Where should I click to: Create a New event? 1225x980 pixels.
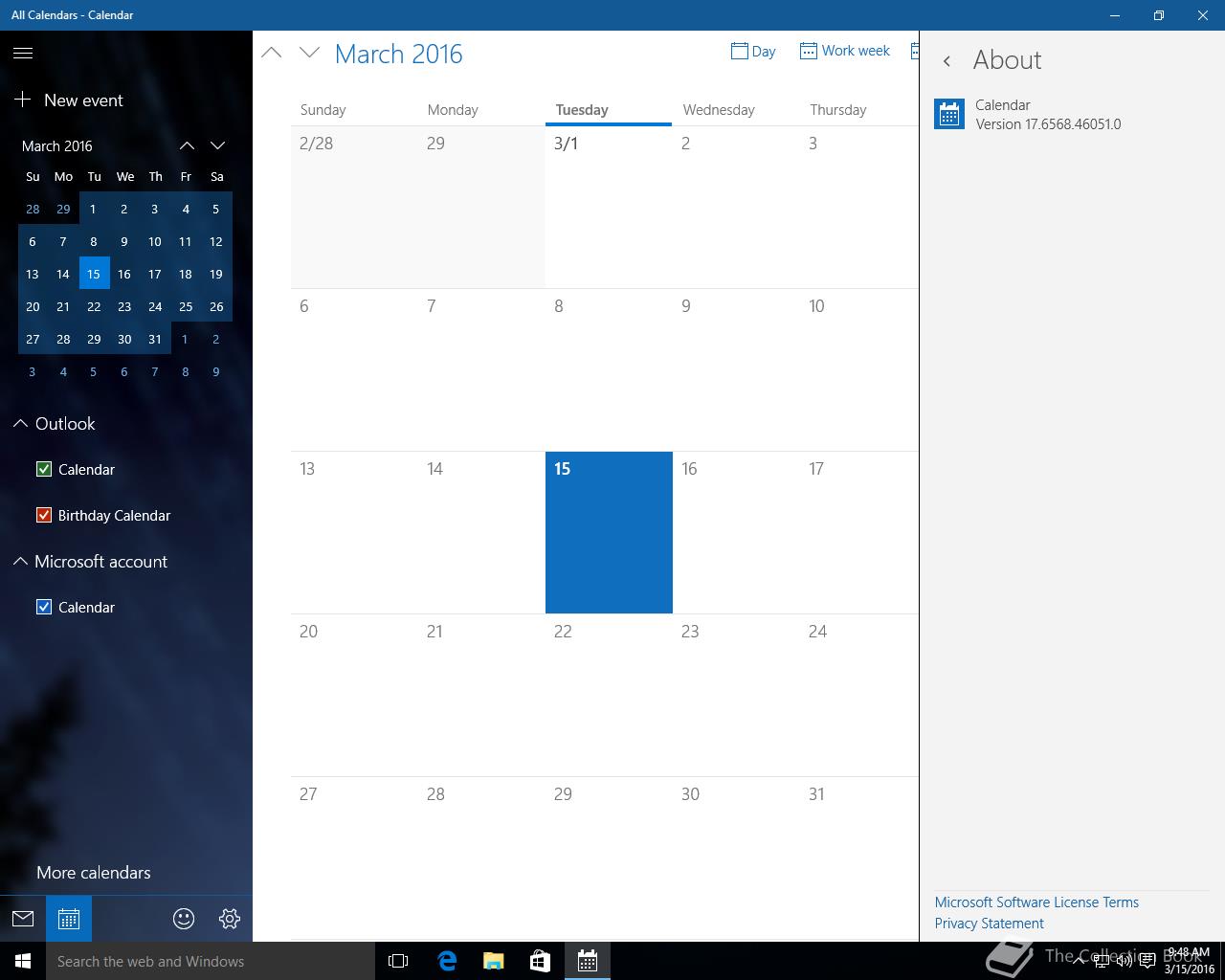pos(68,100)
